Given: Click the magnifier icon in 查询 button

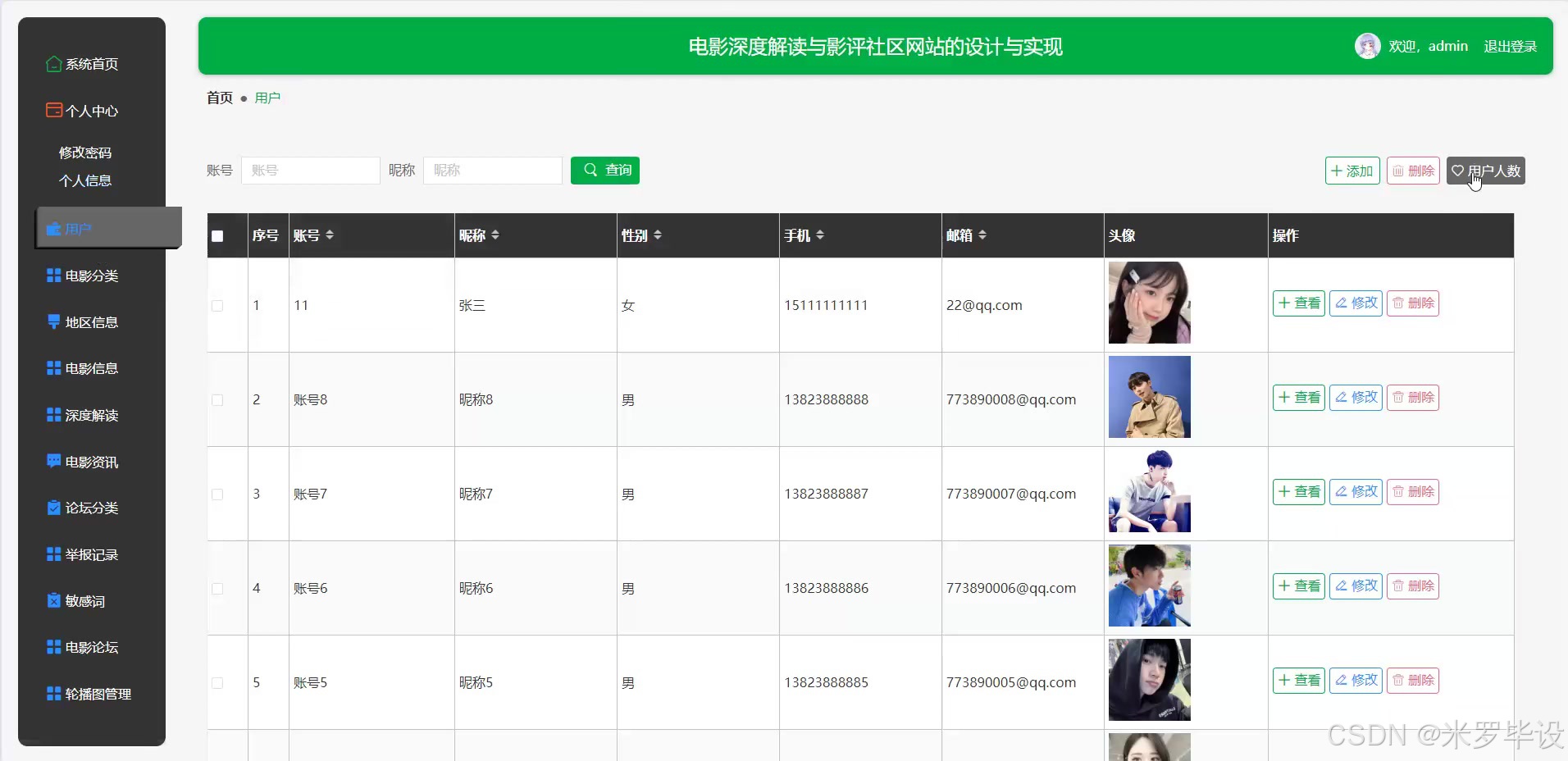Looking at the screenshot, I should (590, 170).
